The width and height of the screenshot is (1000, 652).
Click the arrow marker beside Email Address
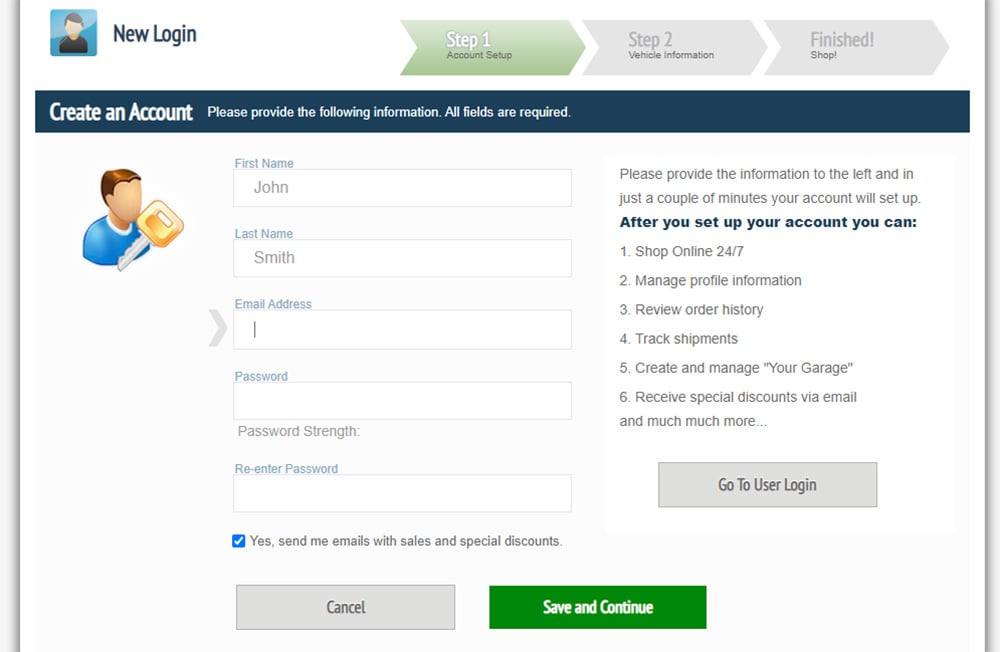point(217,328)
